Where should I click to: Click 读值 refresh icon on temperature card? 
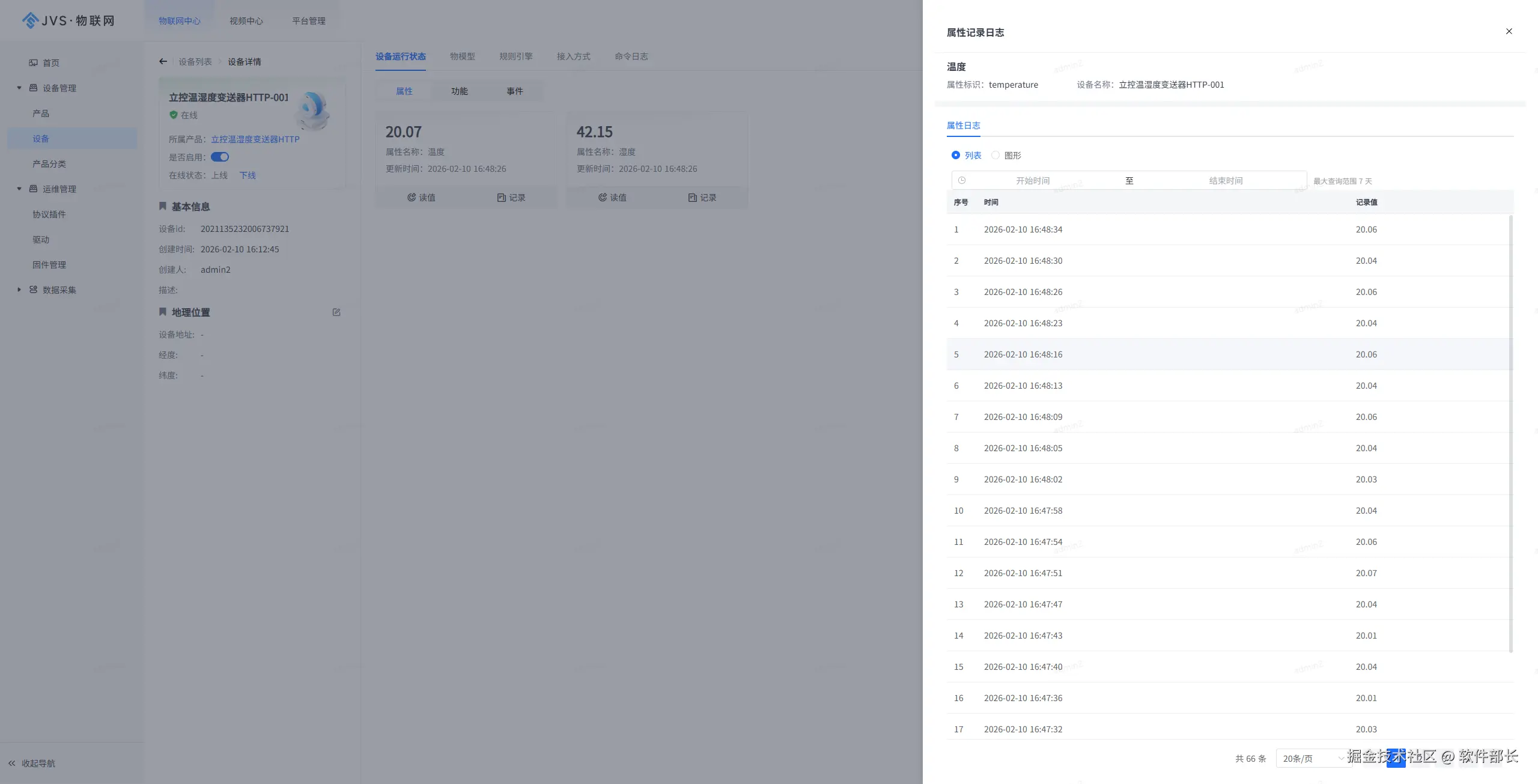(412, 197)
